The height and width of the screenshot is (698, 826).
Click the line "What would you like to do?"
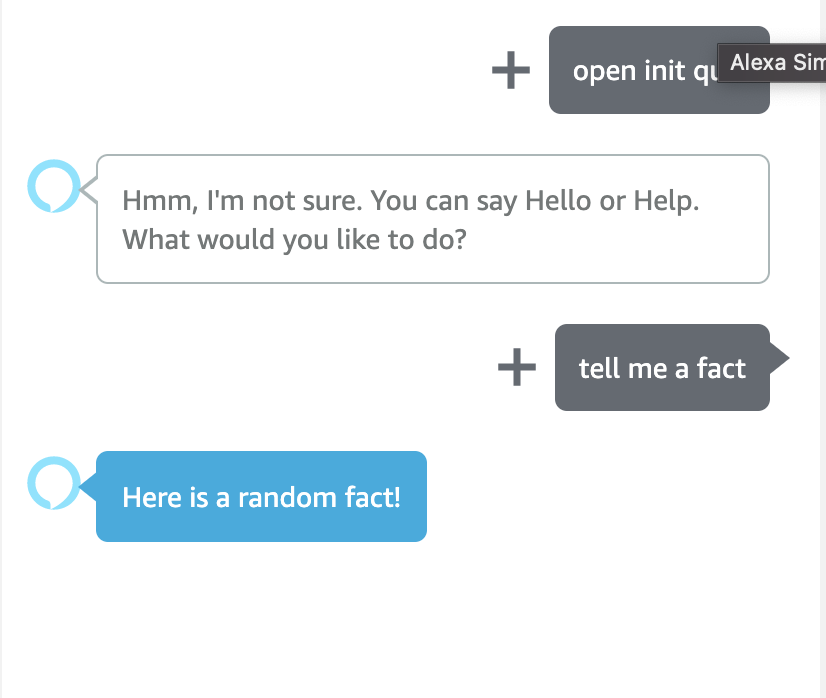[294, 240]
